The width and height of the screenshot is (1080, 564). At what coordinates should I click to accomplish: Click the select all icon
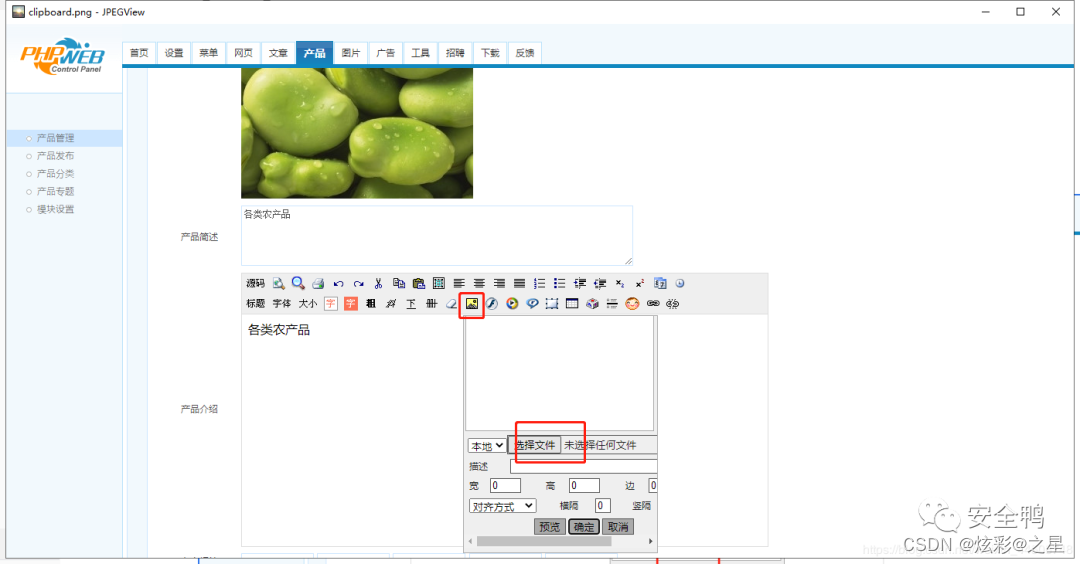pyautogui.click(x=439, y=284)
